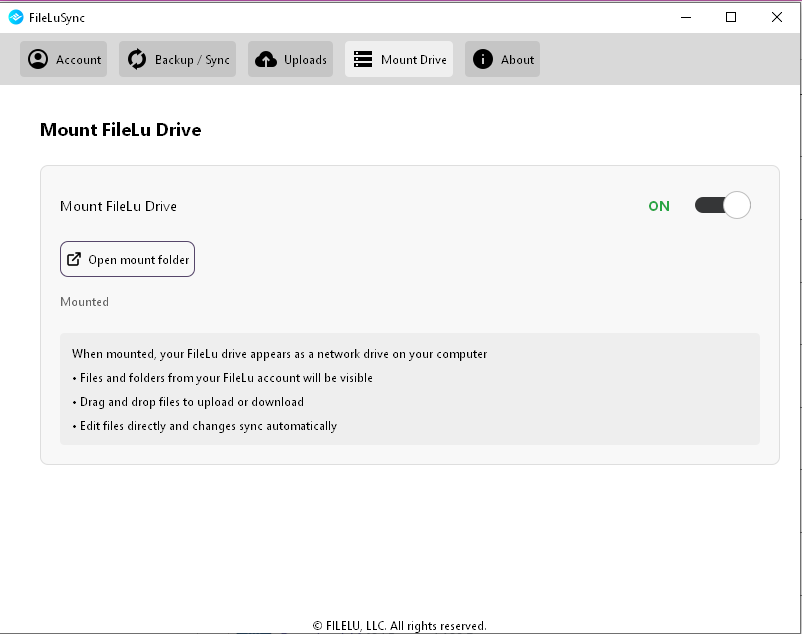Click the Uploads cloud icon
802x634 pixels.
(266, 60)
